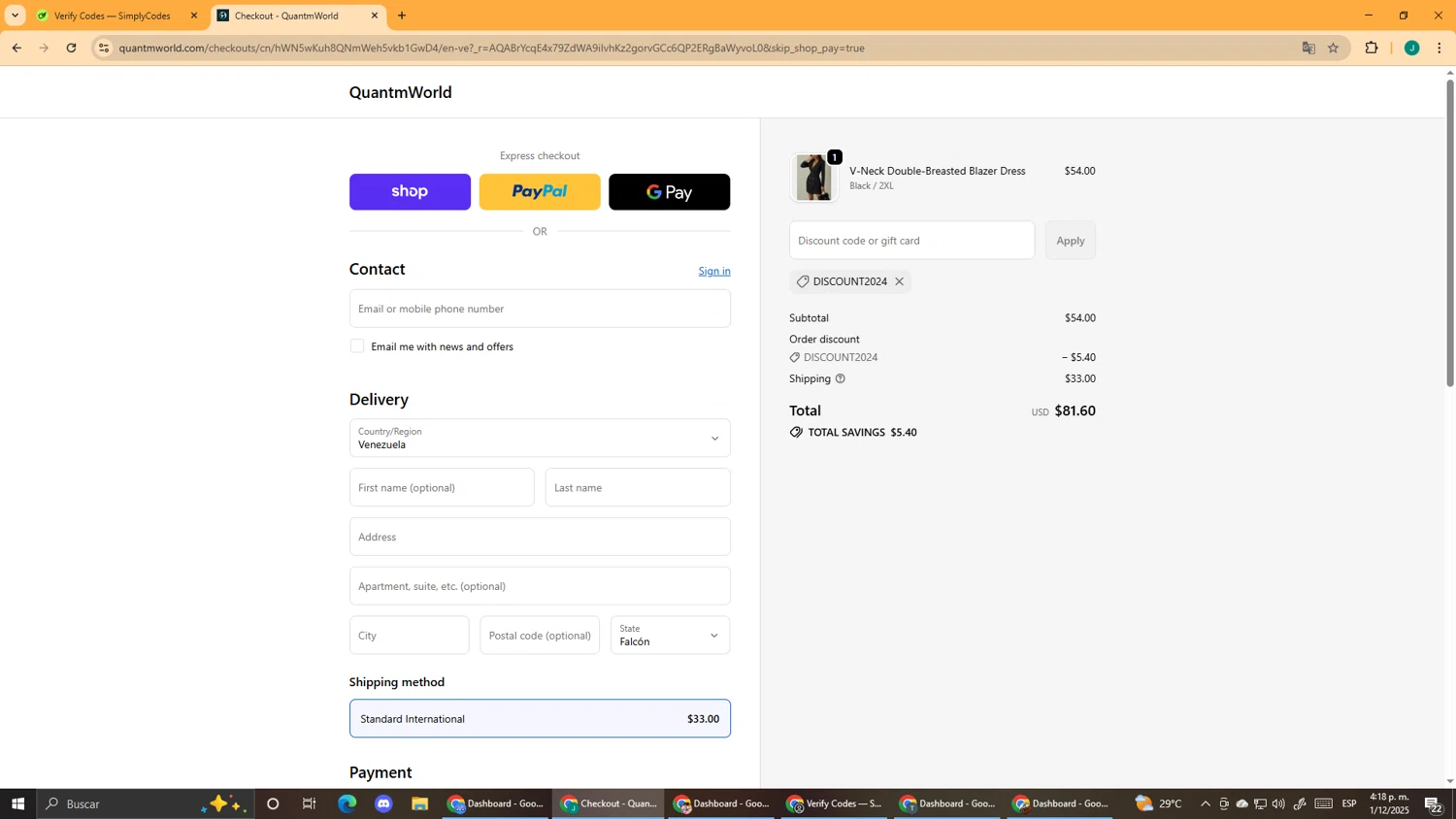Open the Country/Region dropdown
1456x819 pixels.
click(x=540, y=438)
